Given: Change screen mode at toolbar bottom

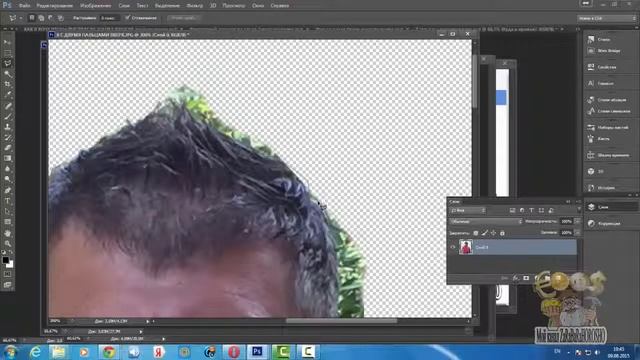Looking at the screenshot, I should [7, 284].
